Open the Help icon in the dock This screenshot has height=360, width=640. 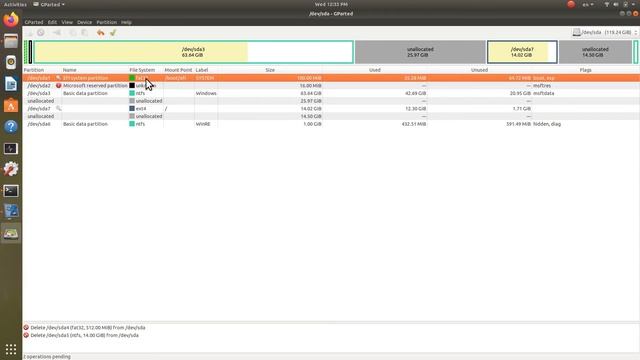pos(11,127)
